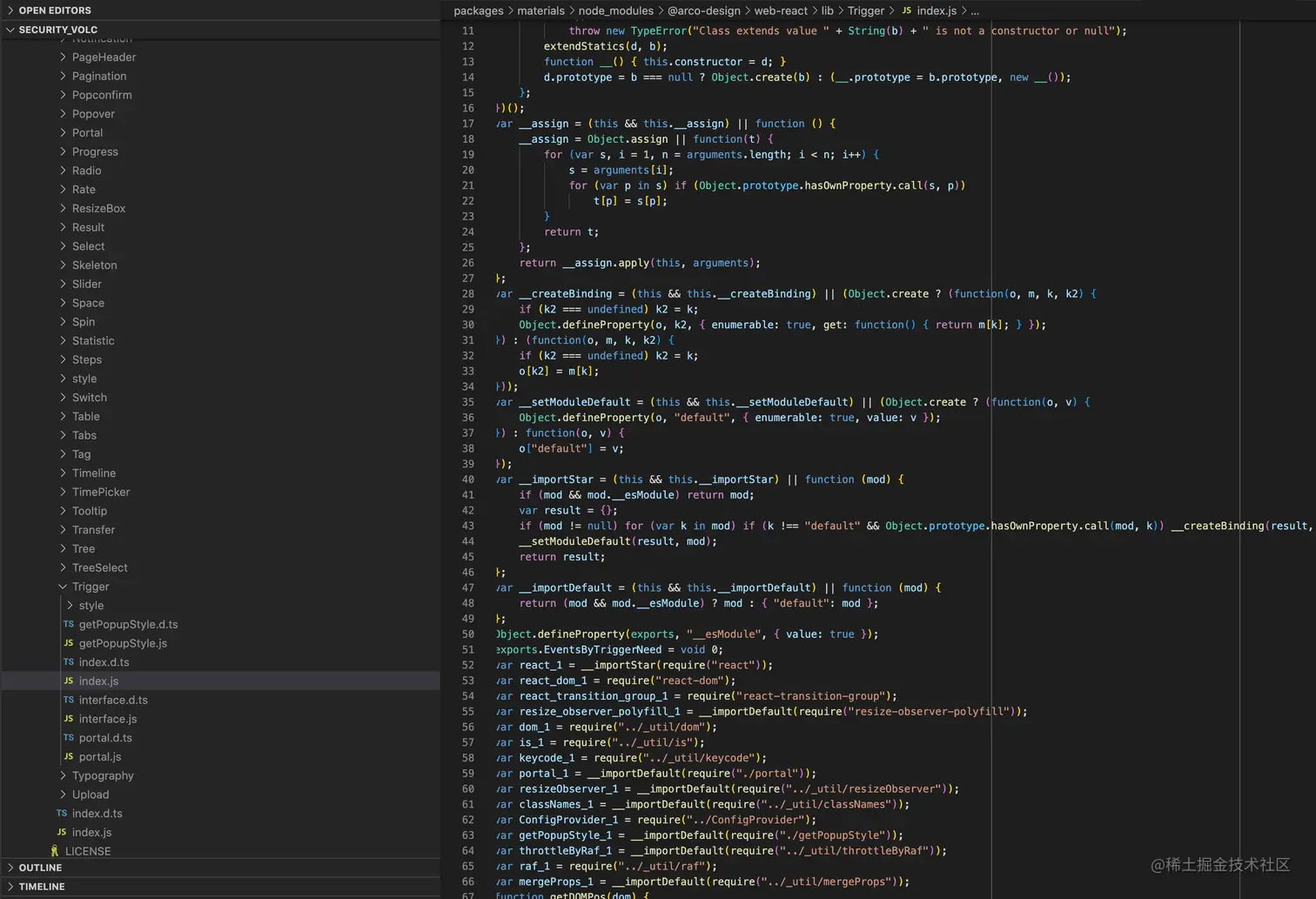1316x899 pixels.
Task: Open index.d.ts inside the Trigger folder
Action: pyautogui.click(x=104, y=662)
